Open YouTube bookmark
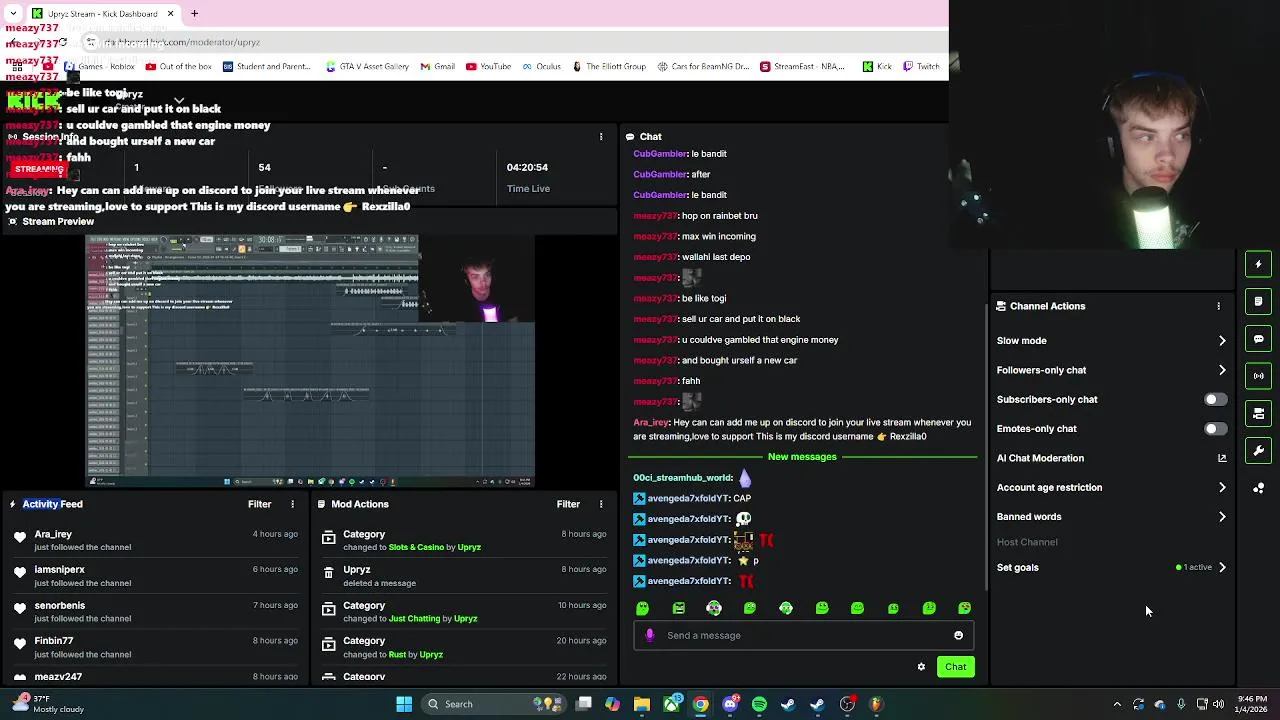This screenshot has width=1280, height=720. coord(488,66)
